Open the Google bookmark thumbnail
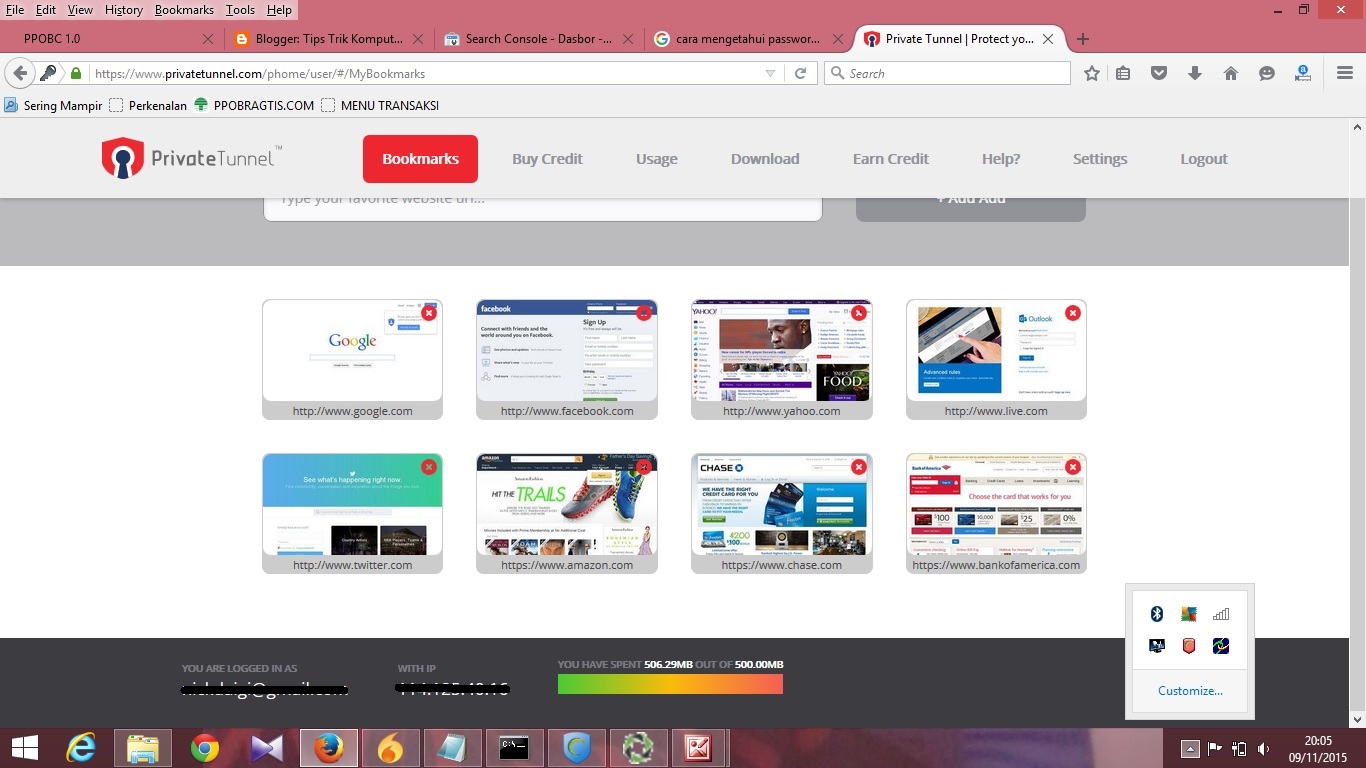This screenshot has width=1366, height=768. tap(352, 350)
